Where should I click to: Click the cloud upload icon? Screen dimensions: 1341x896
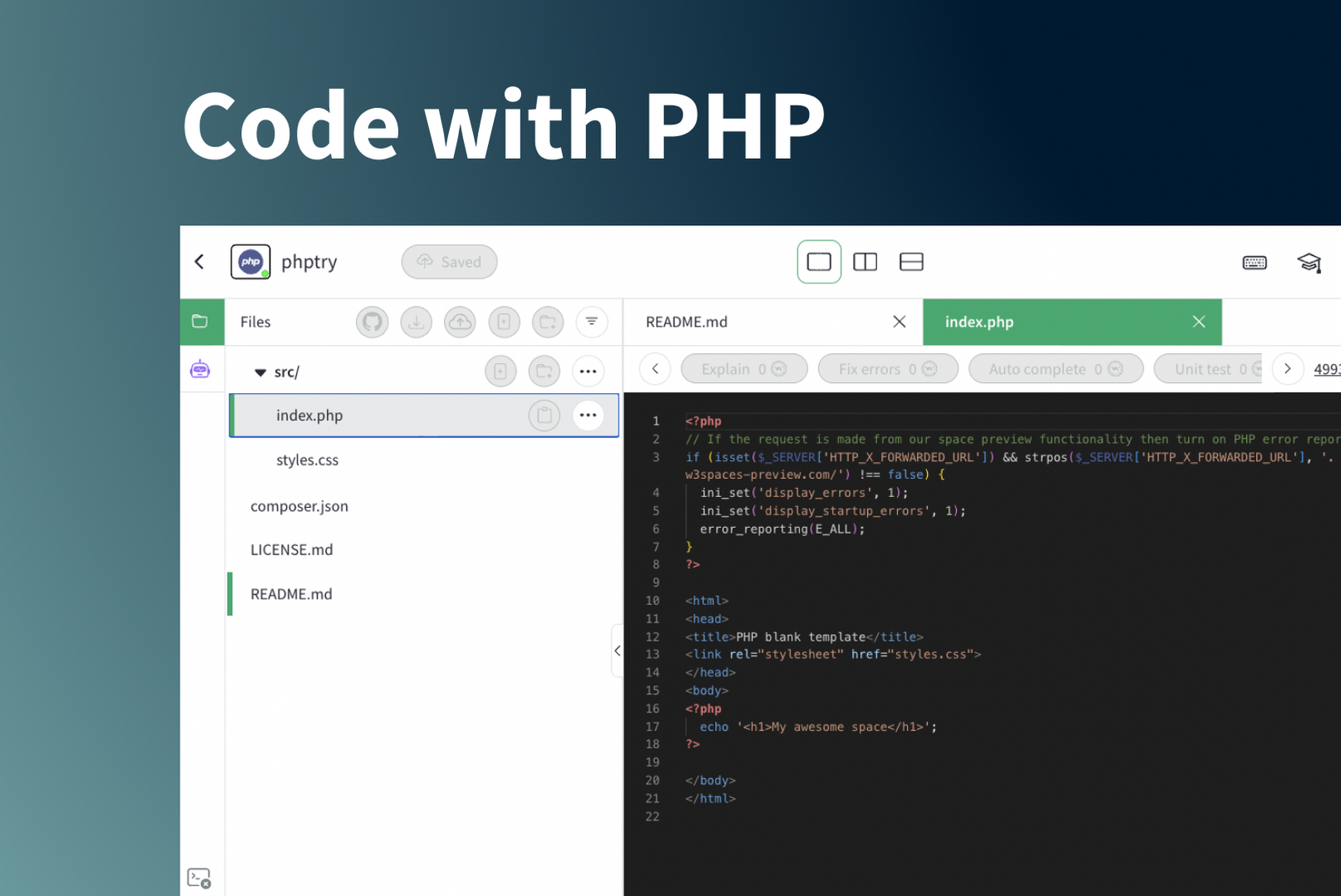[460, 322]
